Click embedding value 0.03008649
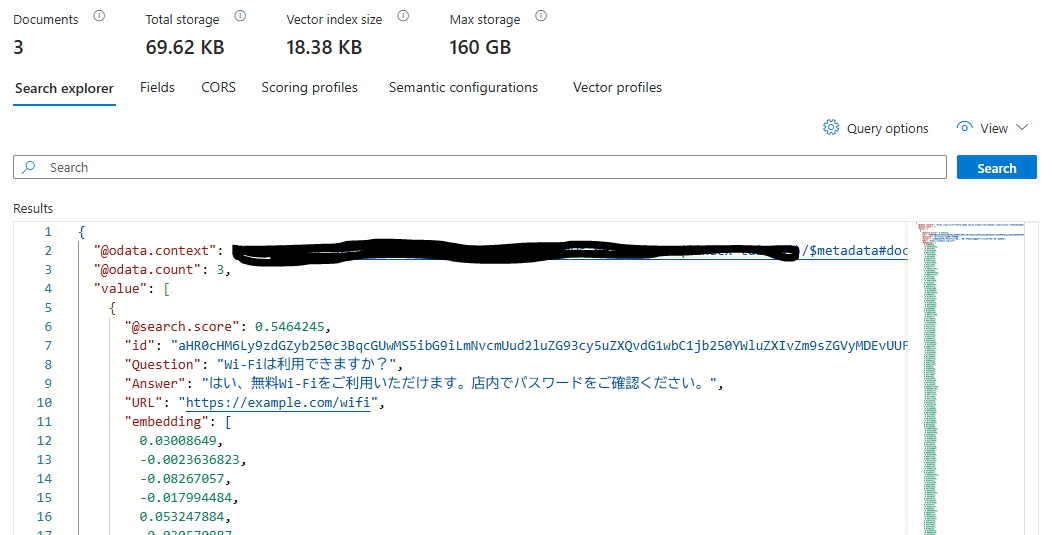This screenshot has height=535, width=1053. click(x=178, y=441)
